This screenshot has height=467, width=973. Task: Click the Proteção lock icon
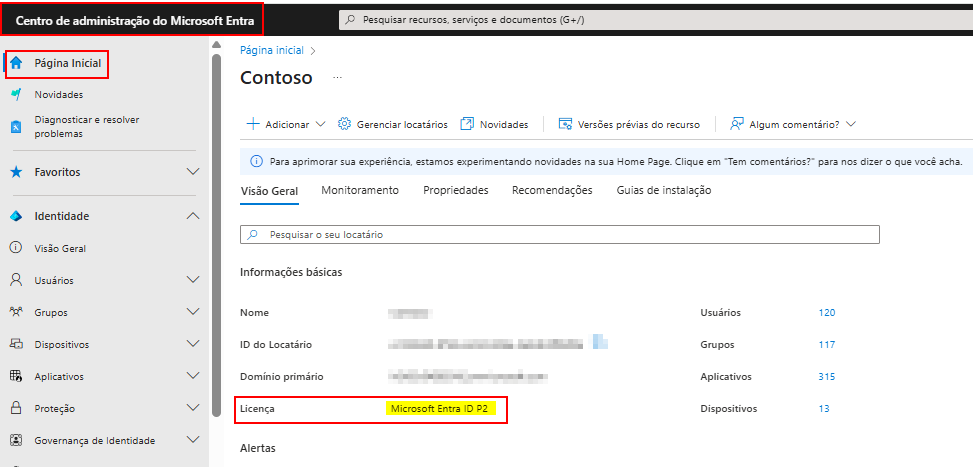click(16, 408)
